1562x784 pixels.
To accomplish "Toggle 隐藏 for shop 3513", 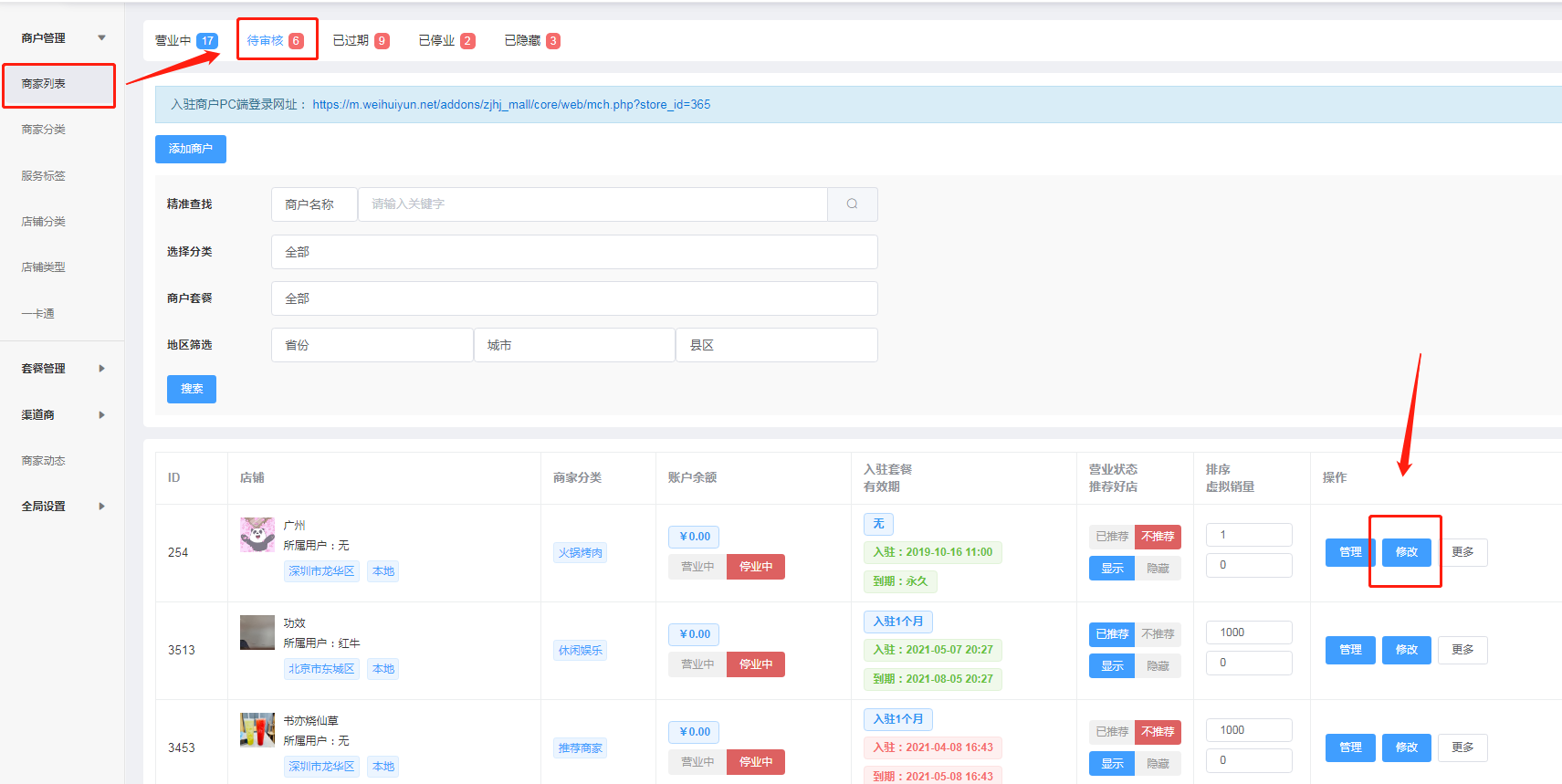I will coord(1158,666).
